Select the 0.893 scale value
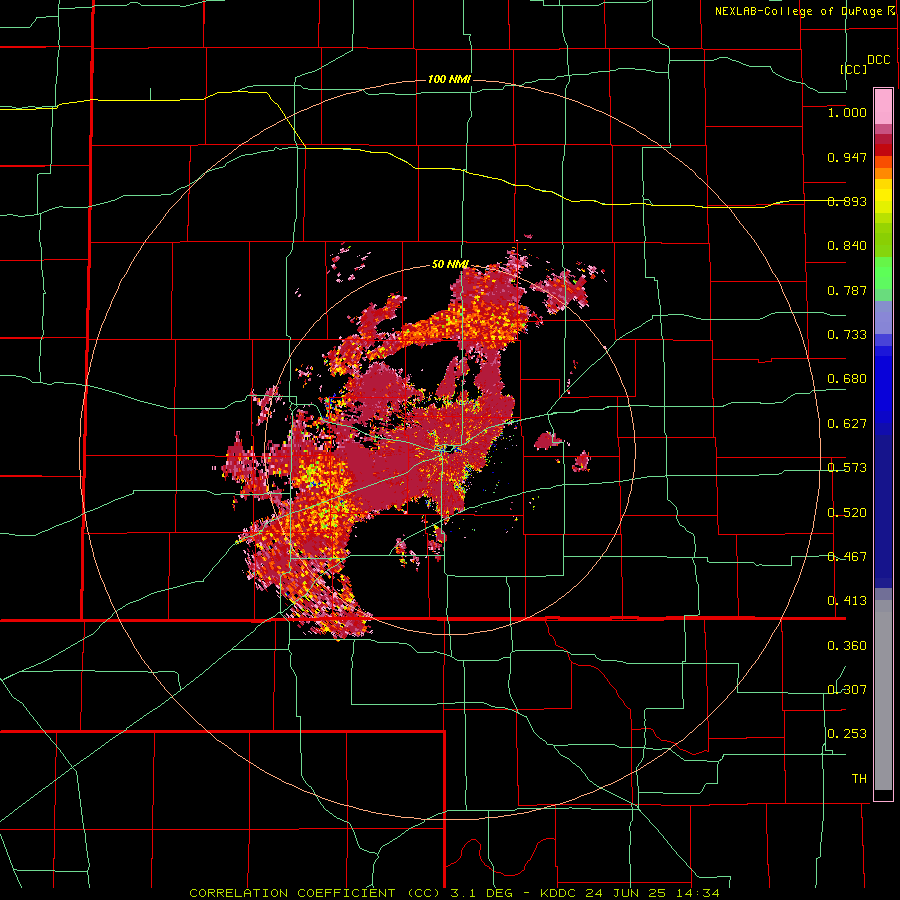 click(x=847, y=201)
